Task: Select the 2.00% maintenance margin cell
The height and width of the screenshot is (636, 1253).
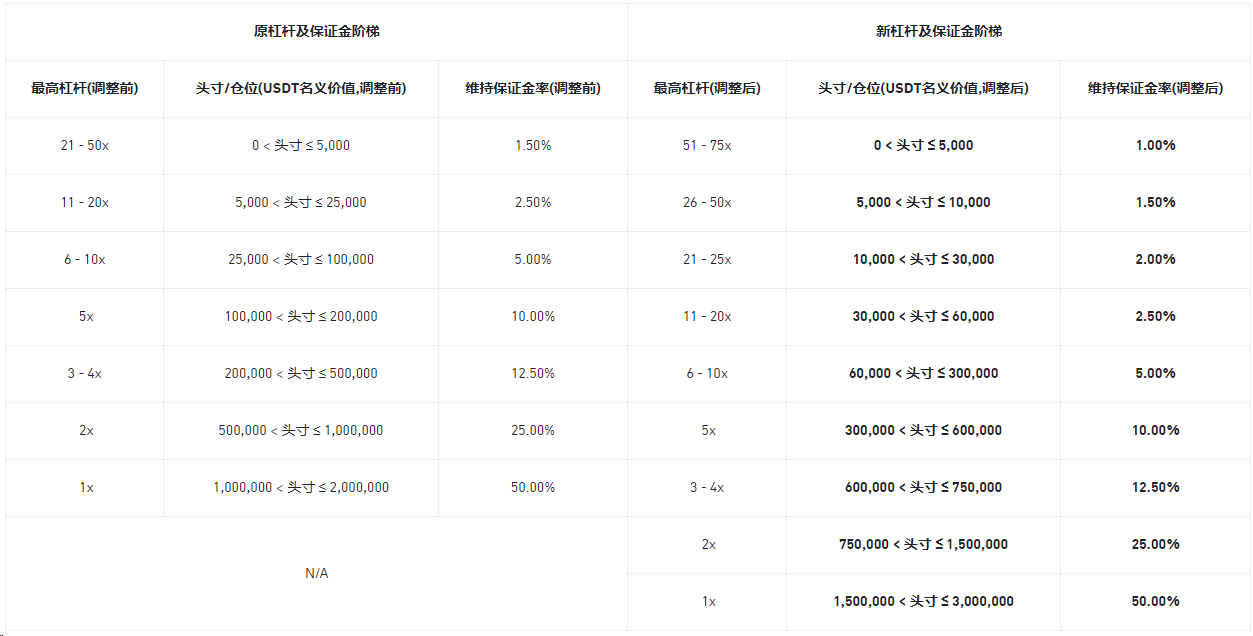Action: click(1155, 259)
